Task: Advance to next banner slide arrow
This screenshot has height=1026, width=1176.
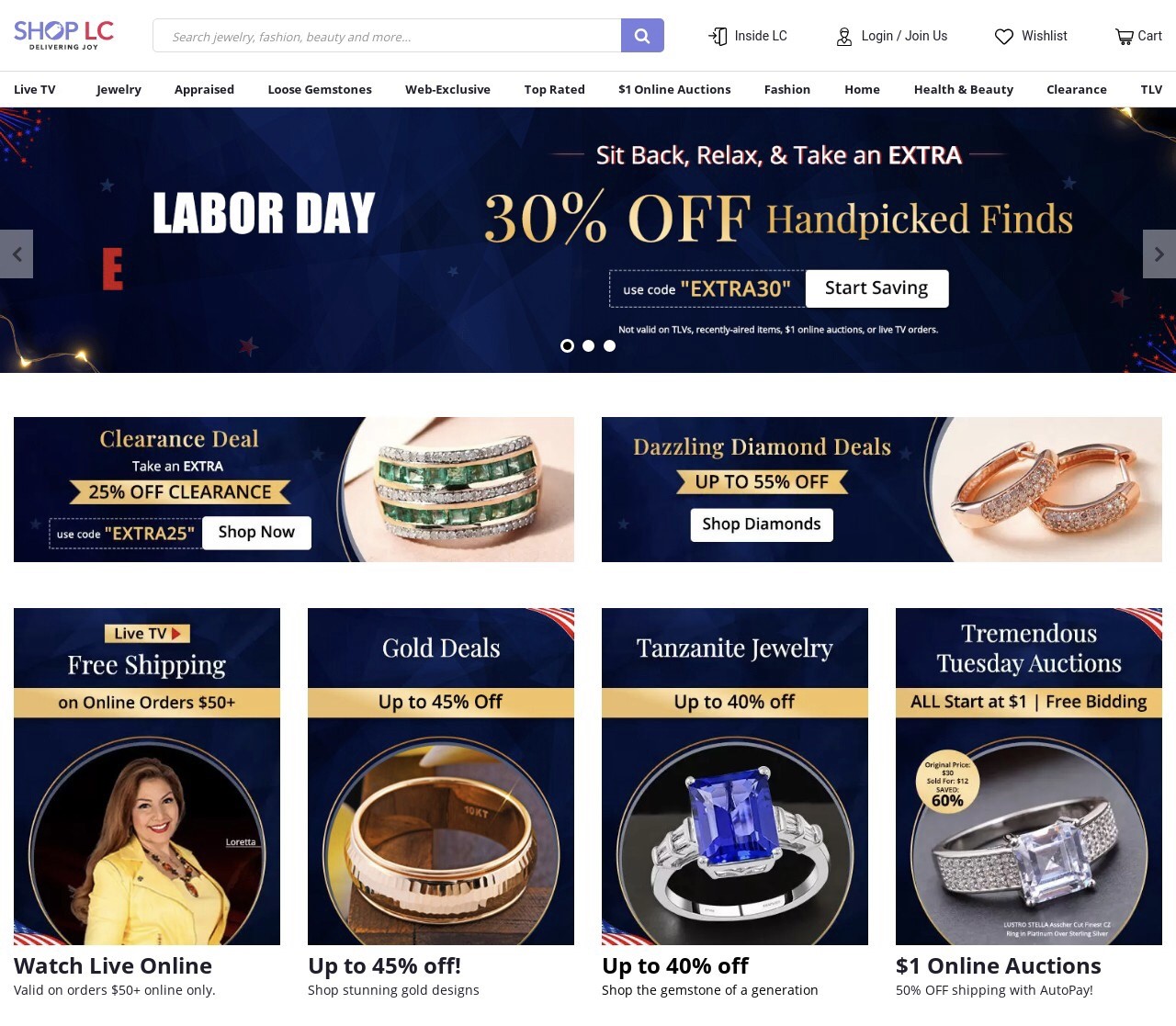Action: 1159,254
